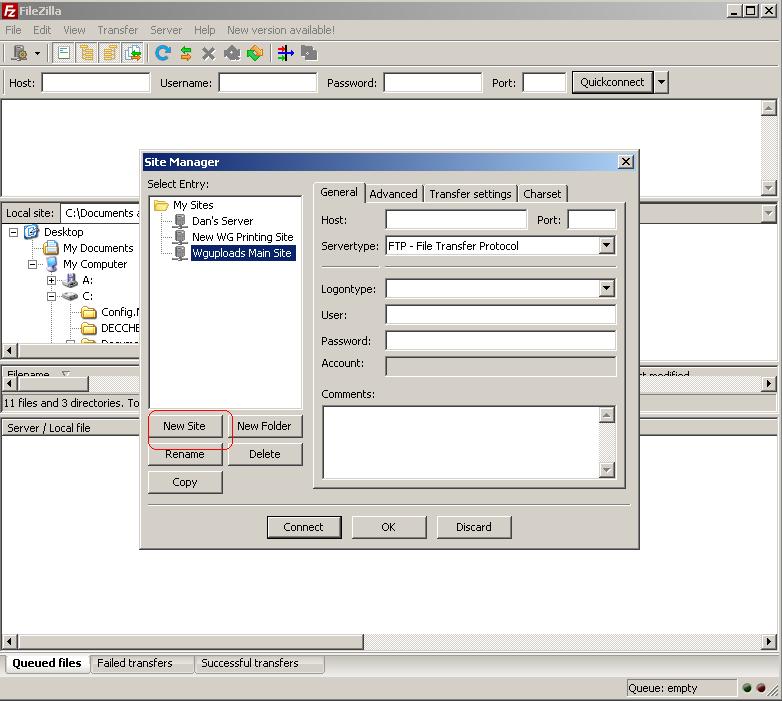Viewport: 782px width, 701px height.
Task: Click the blue Refresh file lists icon
Action: click(163, 53)
